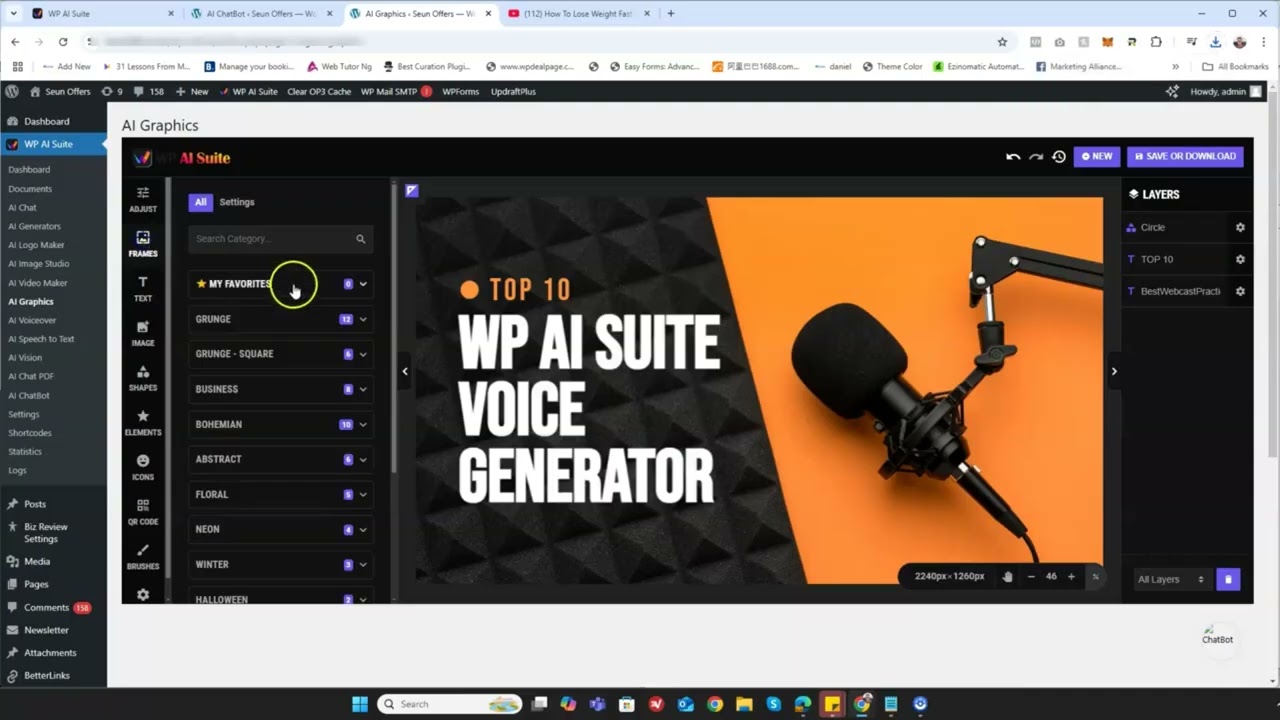Open AI Voiceover in WP sidebar
The image size is (1280, 720).
(x=32, y=320)
